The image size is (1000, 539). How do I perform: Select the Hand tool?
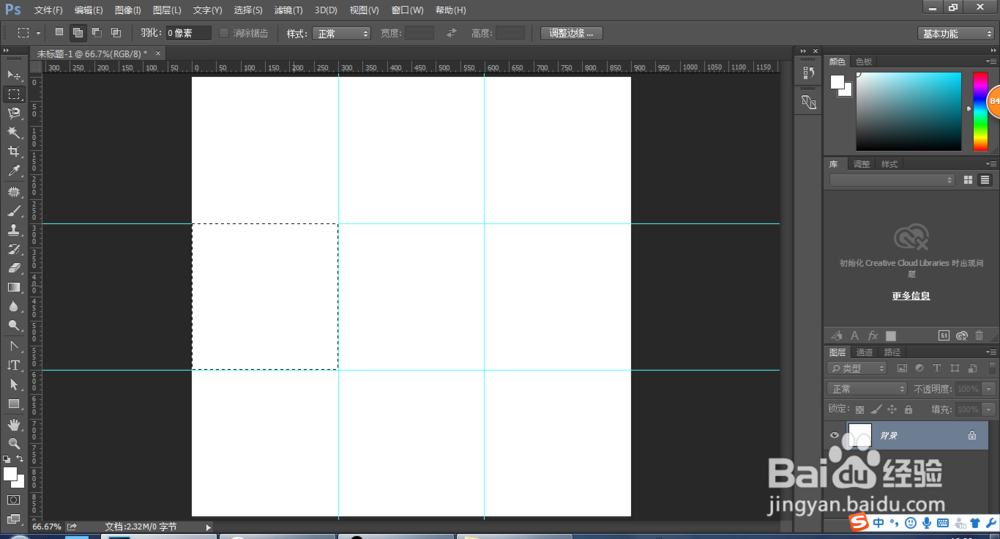[13, 425]
